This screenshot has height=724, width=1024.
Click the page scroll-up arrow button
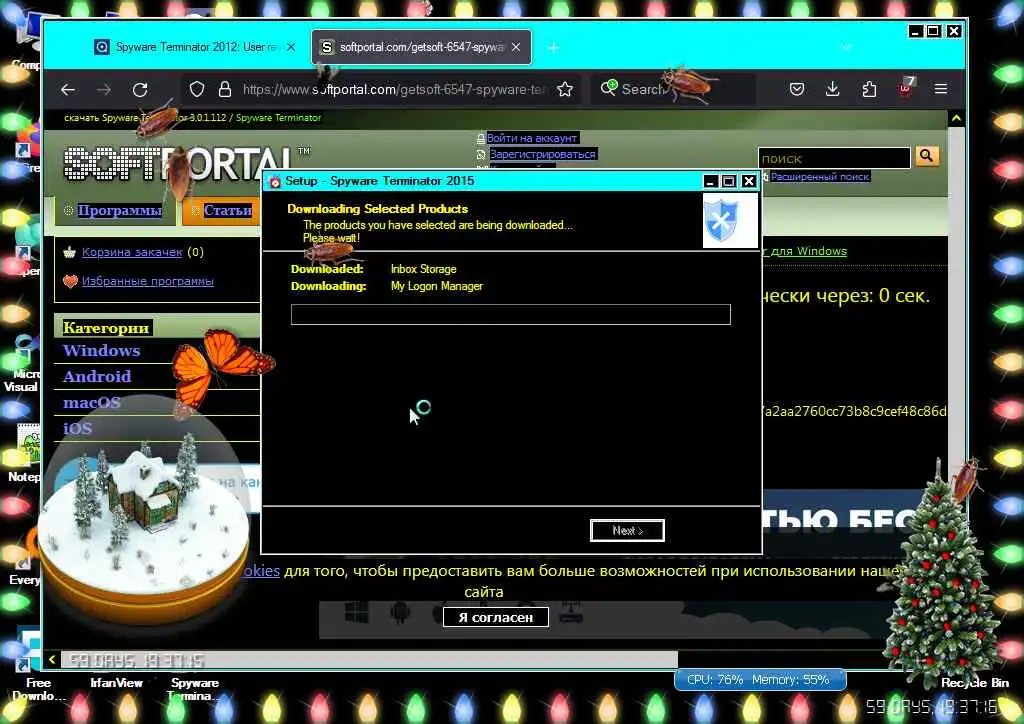[956, 118]
